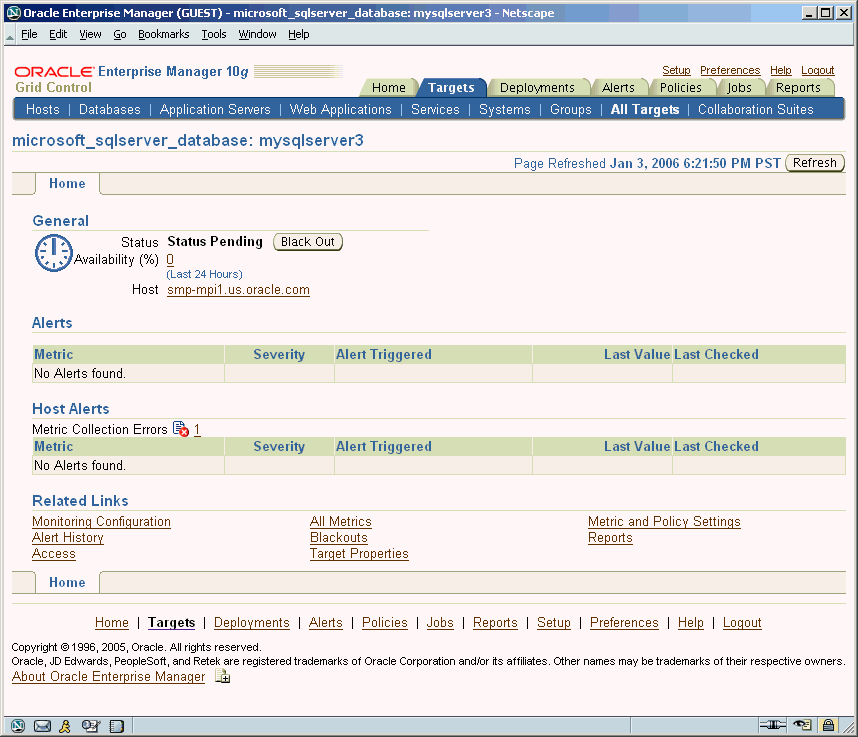Click the status pending clock icon

pyautogui.click(x=53, y=253)
